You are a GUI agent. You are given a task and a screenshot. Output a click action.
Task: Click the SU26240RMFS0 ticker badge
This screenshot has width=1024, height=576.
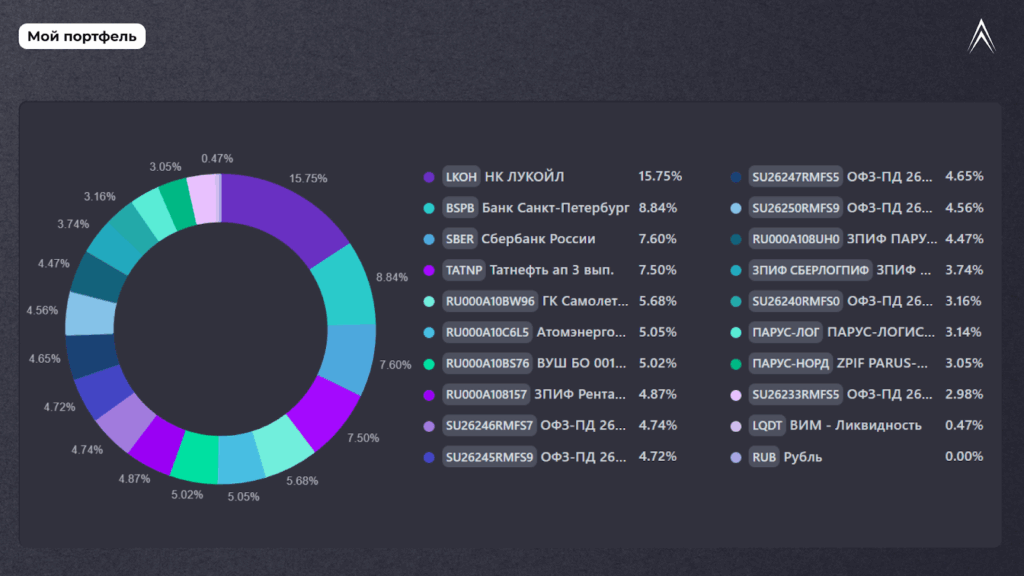(x=795, y=301)
